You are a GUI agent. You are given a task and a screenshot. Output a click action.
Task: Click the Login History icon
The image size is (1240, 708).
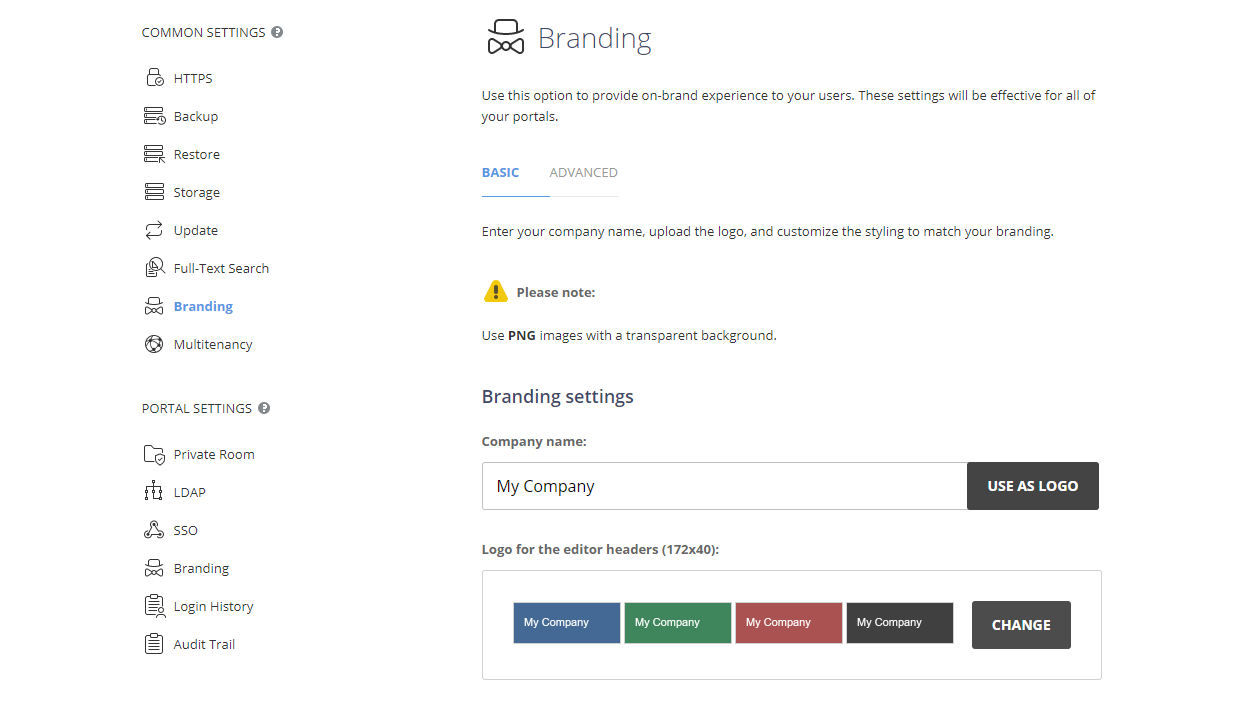(x=154, y=605)
